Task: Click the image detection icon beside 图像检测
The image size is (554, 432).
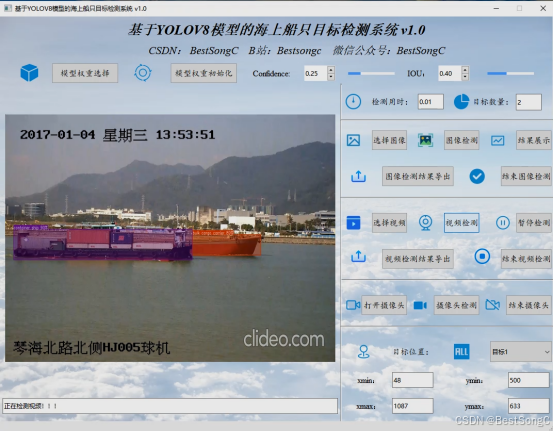Action: tap(425, 140)
